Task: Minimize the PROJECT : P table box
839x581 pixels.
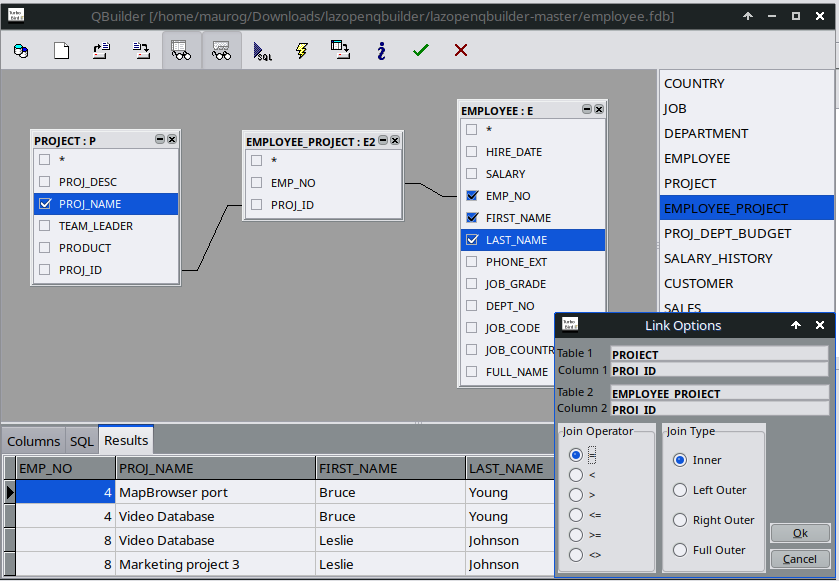Action: click(x=160, y=139)
